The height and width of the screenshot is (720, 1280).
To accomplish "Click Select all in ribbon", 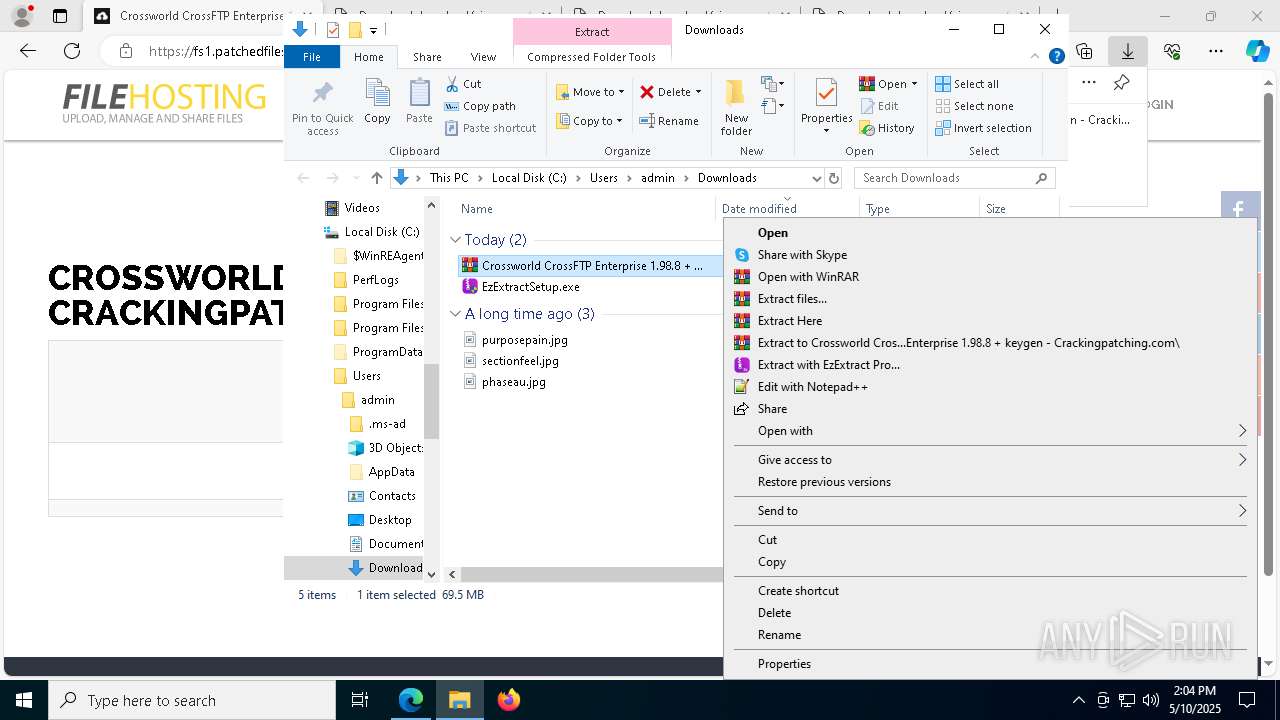I will (967, 84).
